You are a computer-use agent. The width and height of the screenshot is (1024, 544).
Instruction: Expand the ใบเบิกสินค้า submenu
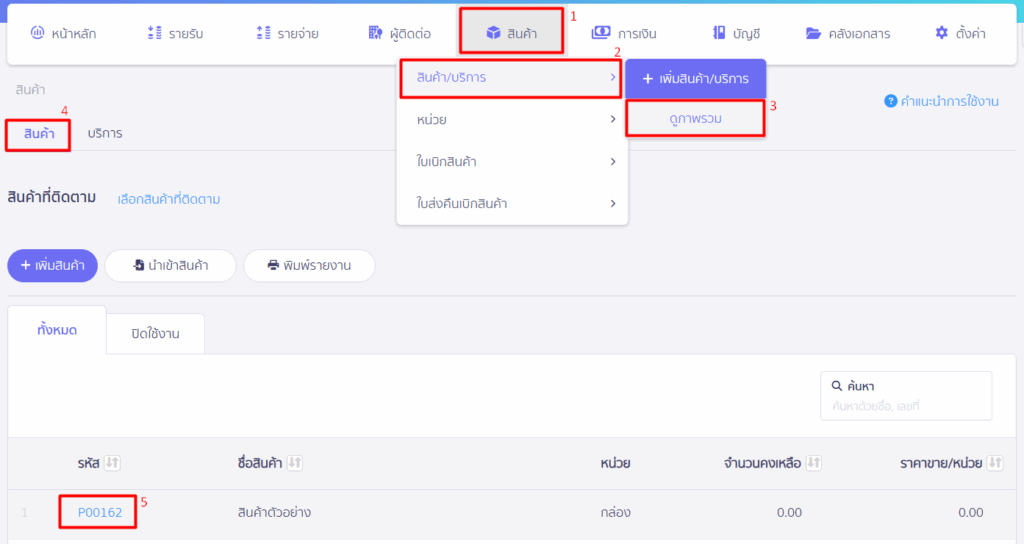point(512,162)
